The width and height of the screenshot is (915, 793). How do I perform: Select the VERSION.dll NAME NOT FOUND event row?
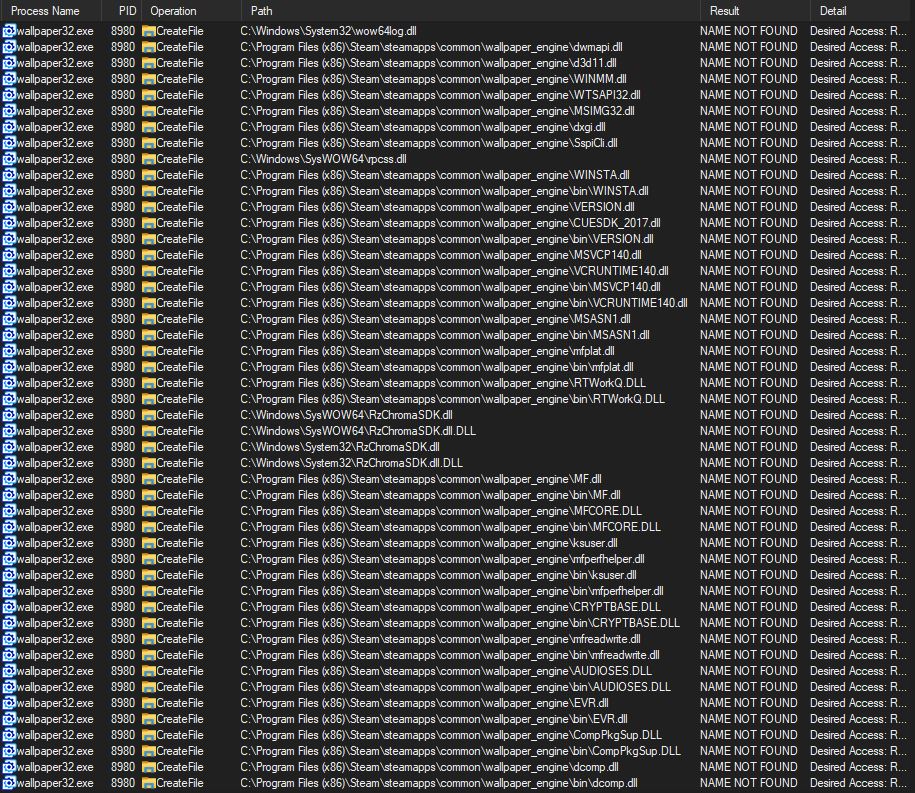pos(400,207)
